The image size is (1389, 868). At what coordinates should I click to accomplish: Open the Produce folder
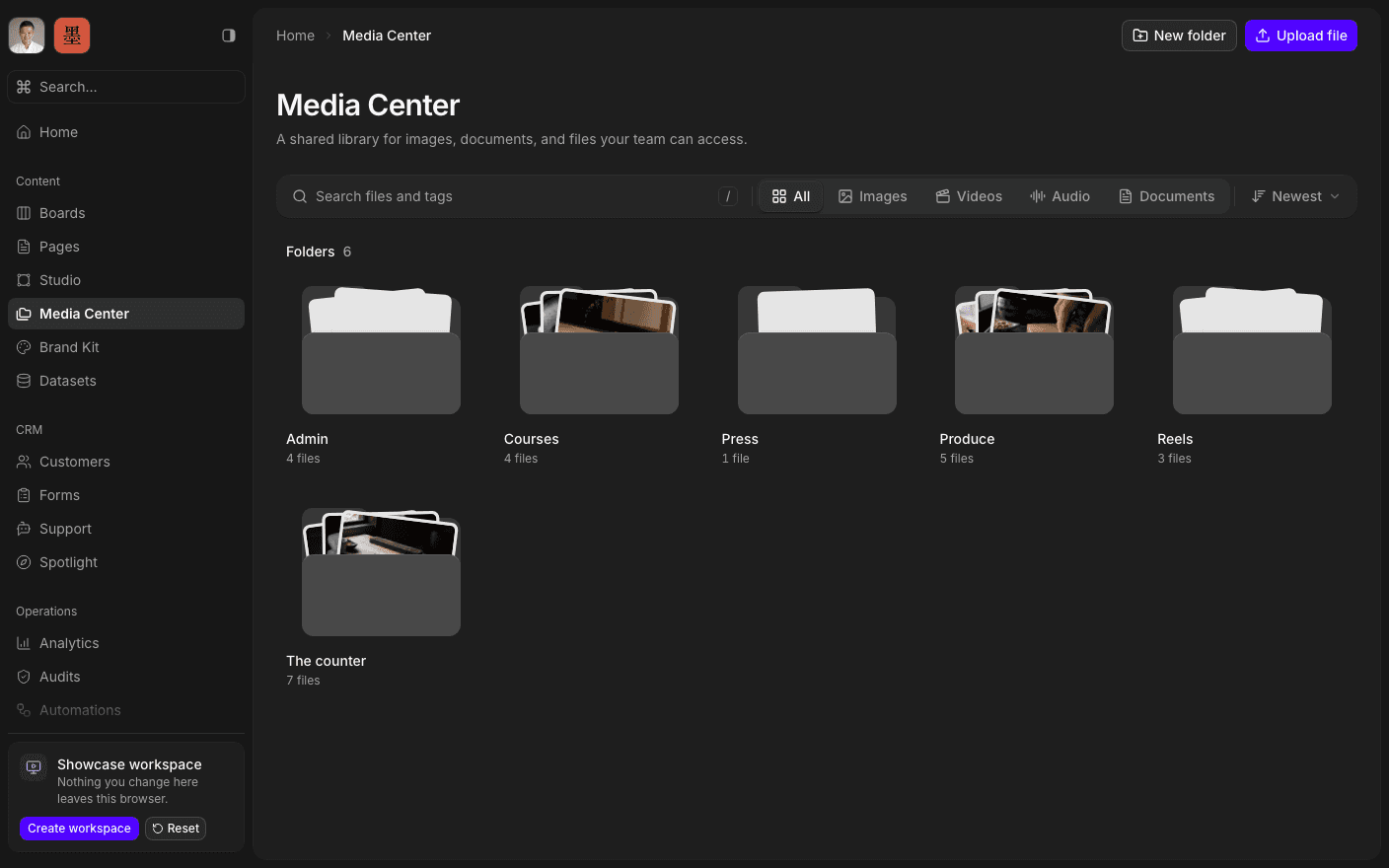(x=1034, y=375)
